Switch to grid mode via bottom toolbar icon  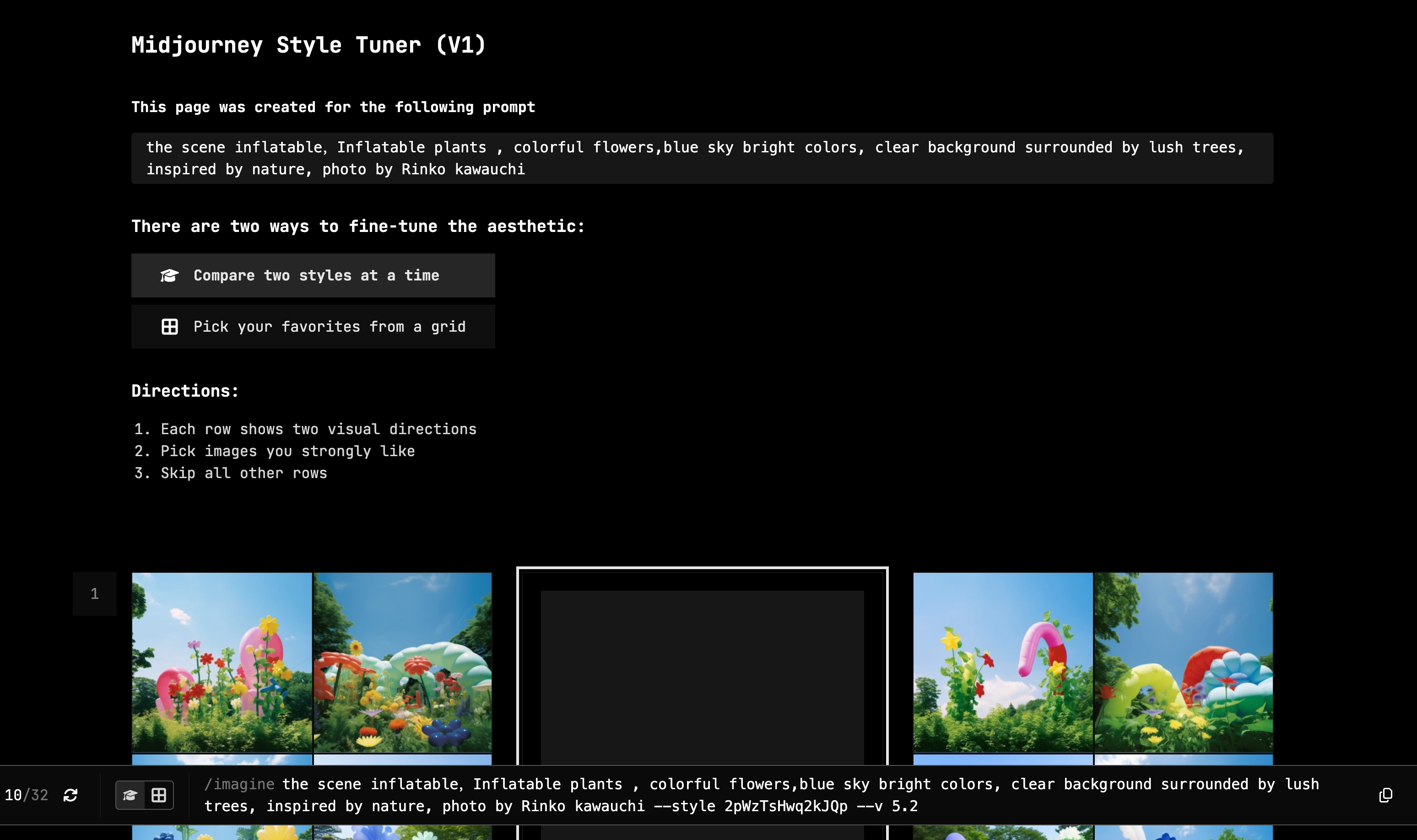pos(159,795)
